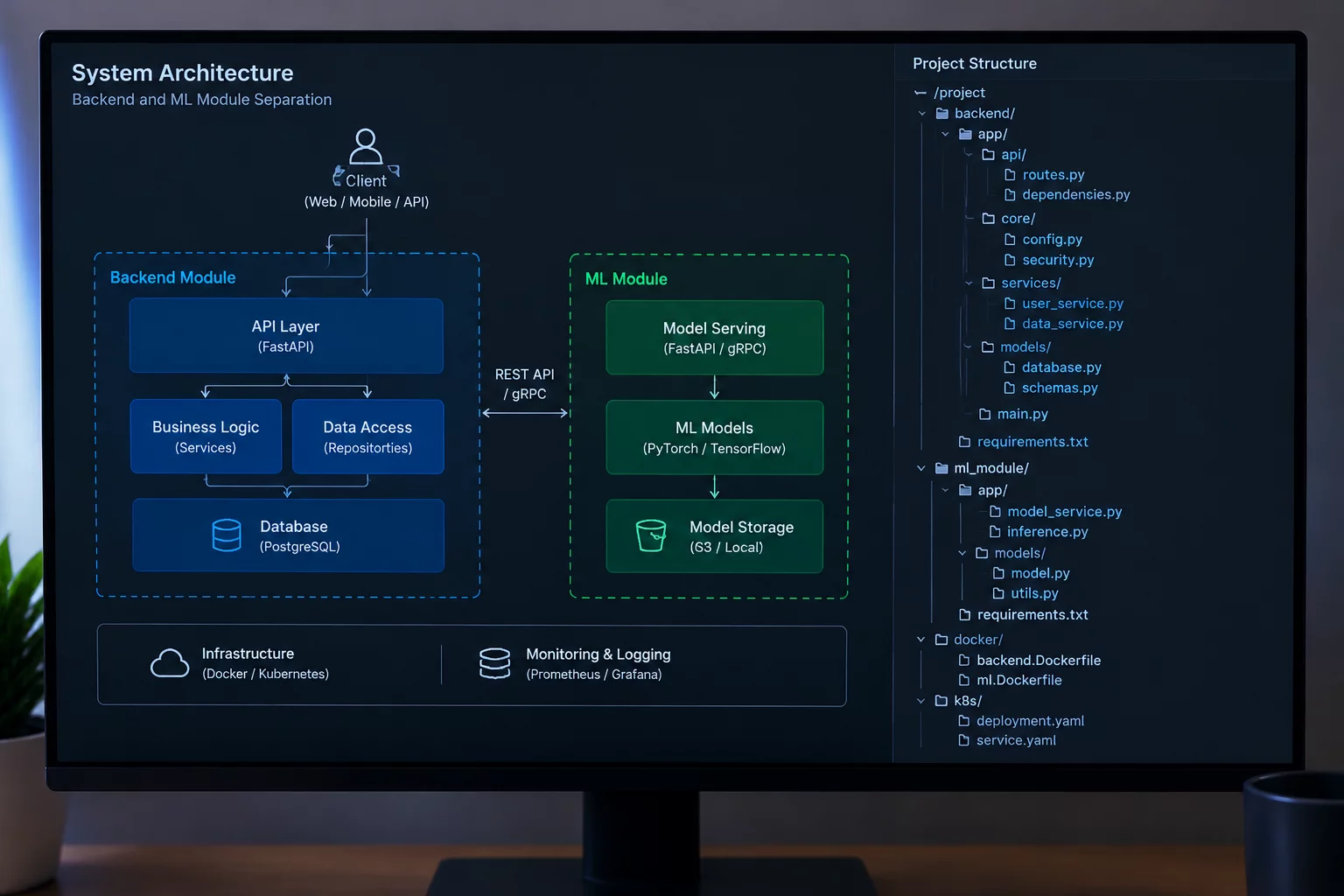Click the ml_module/ folder icon
This screenshot has width=1344, height=896.
click(x=941, y=468)
